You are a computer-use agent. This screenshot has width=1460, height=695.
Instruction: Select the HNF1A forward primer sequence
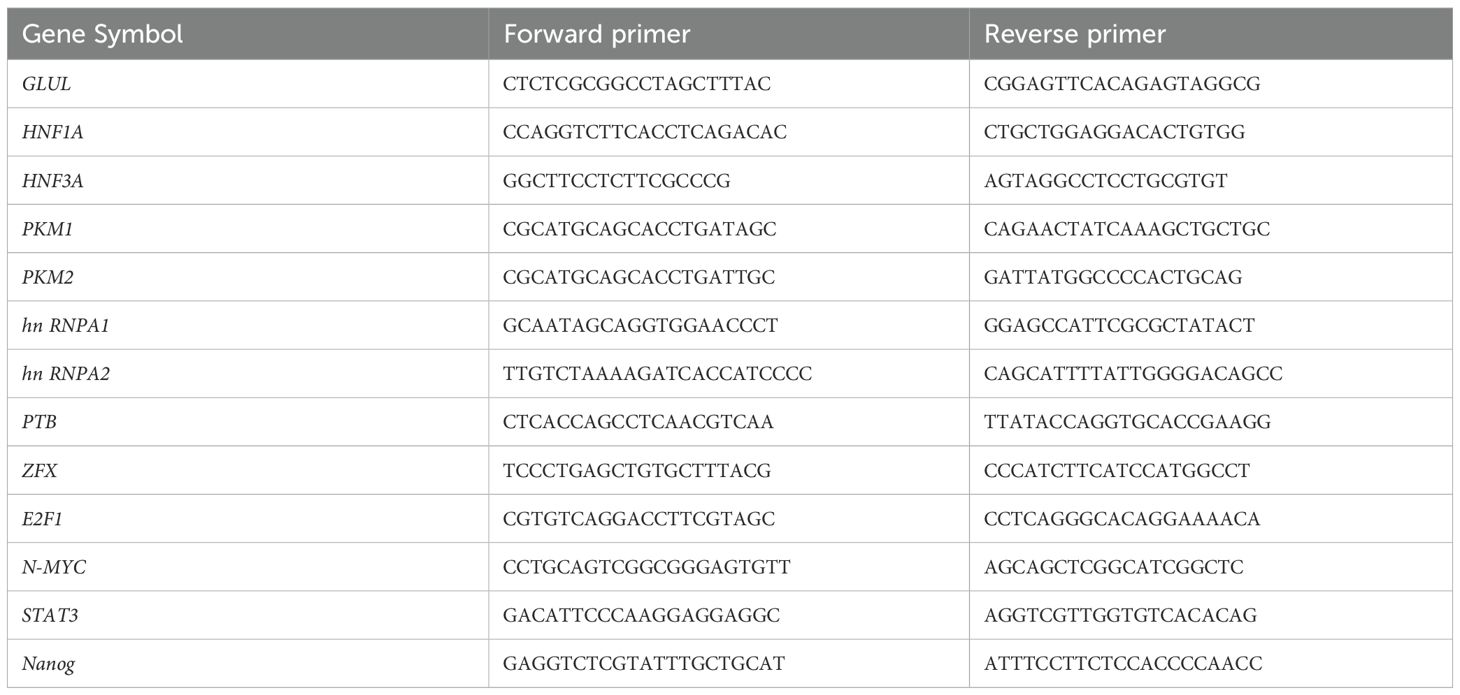[x=645, y=132]
